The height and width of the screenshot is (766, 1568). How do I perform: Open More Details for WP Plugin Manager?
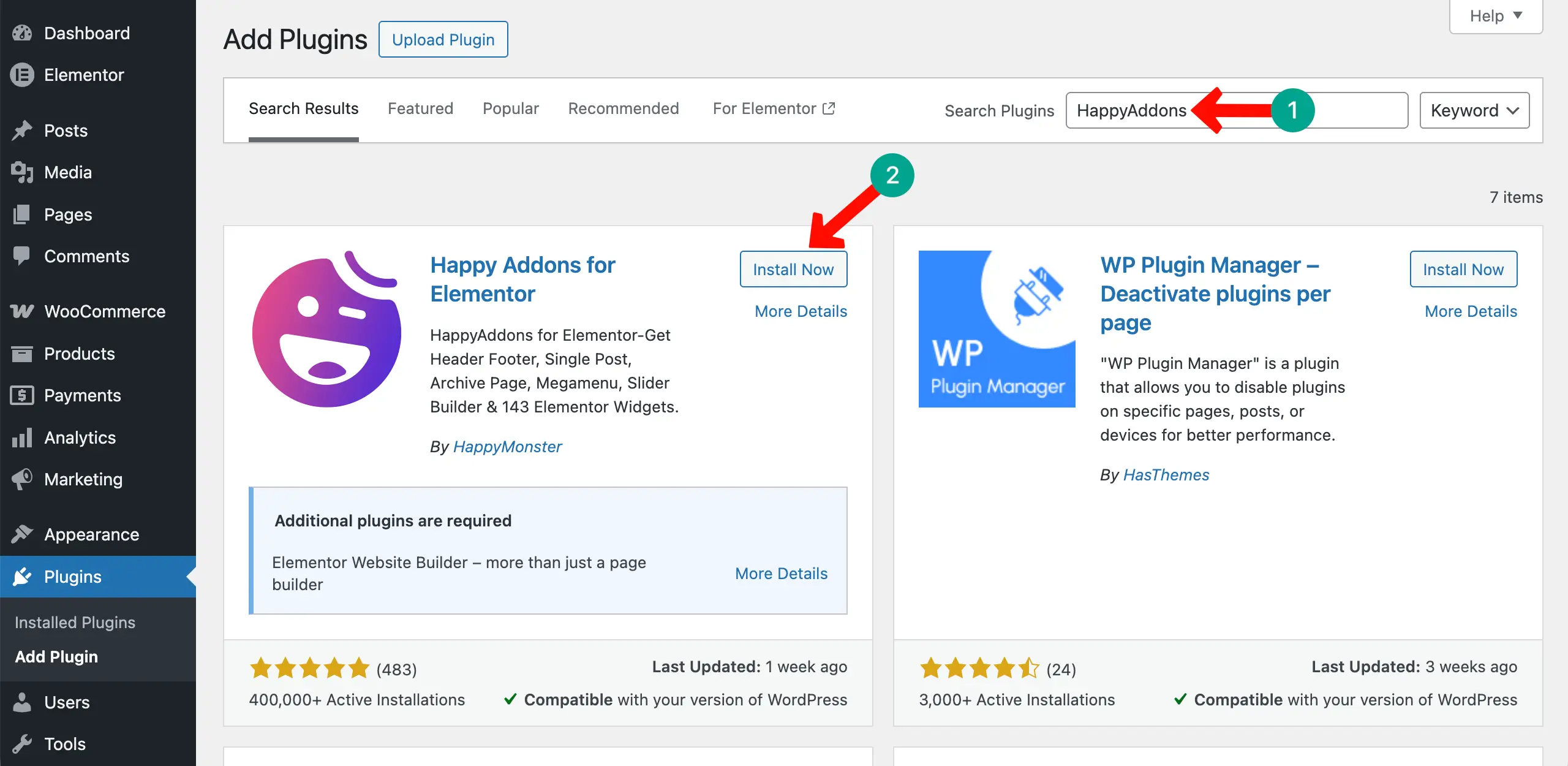(x=1471, y=311)
